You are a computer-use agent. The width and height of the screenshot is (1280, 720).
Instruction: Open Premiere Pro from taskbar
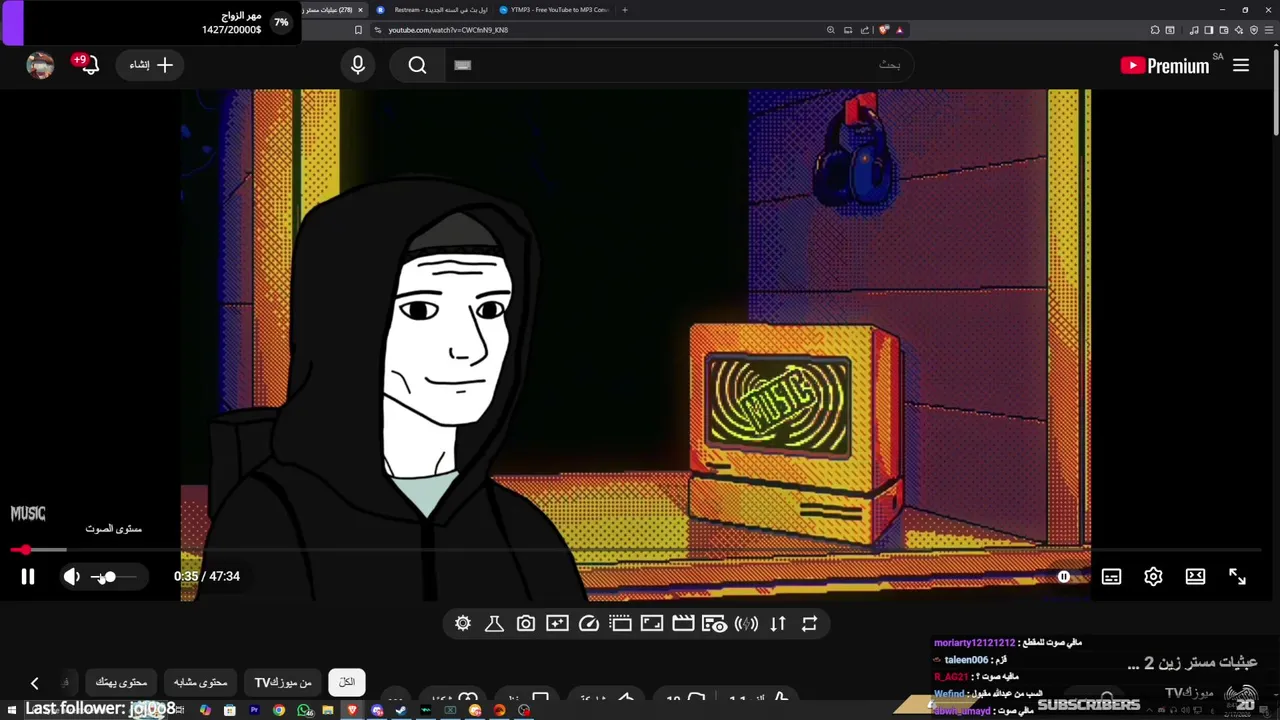pos(255,710)
